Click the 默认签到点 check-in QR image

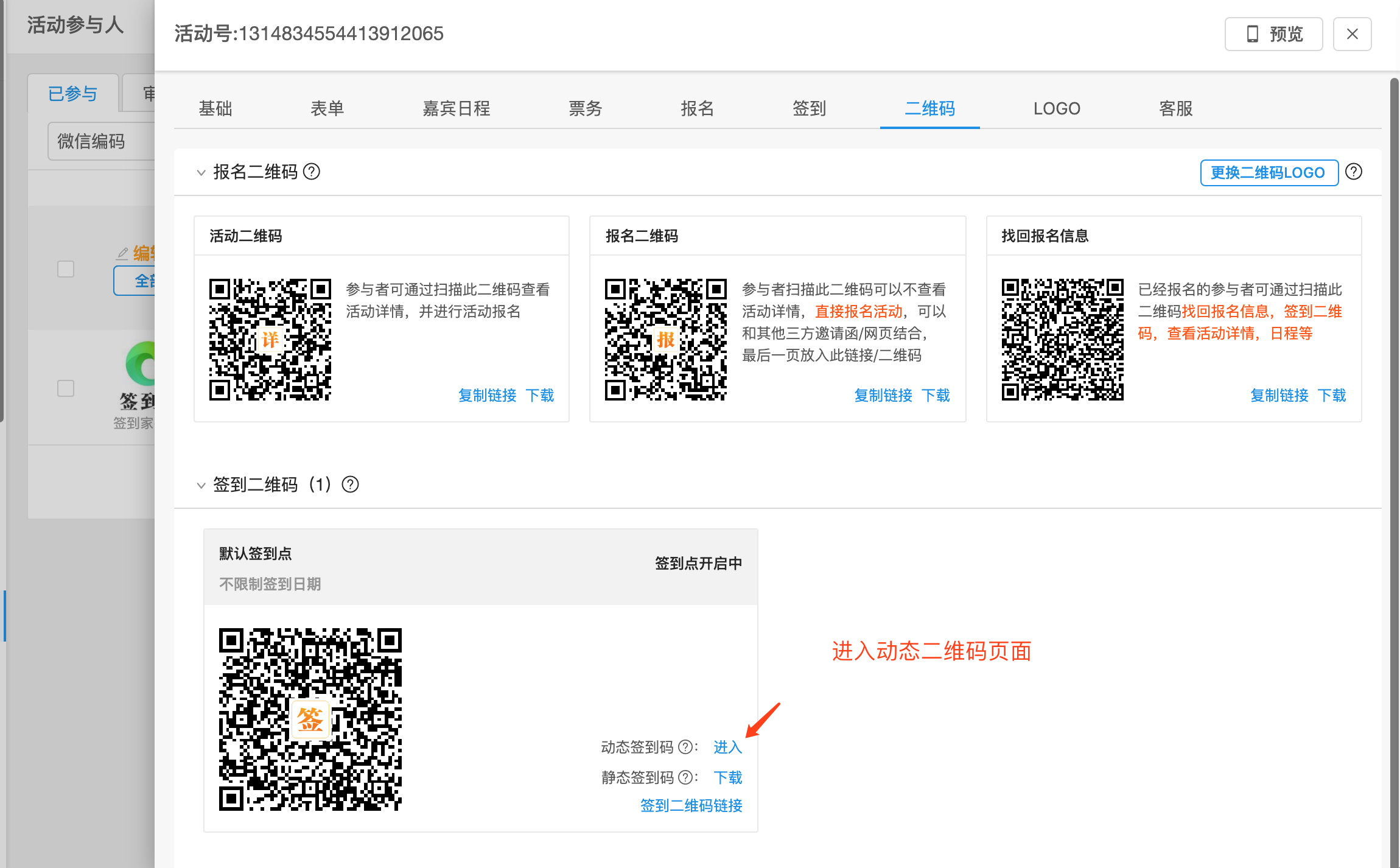tap(310, 719)
